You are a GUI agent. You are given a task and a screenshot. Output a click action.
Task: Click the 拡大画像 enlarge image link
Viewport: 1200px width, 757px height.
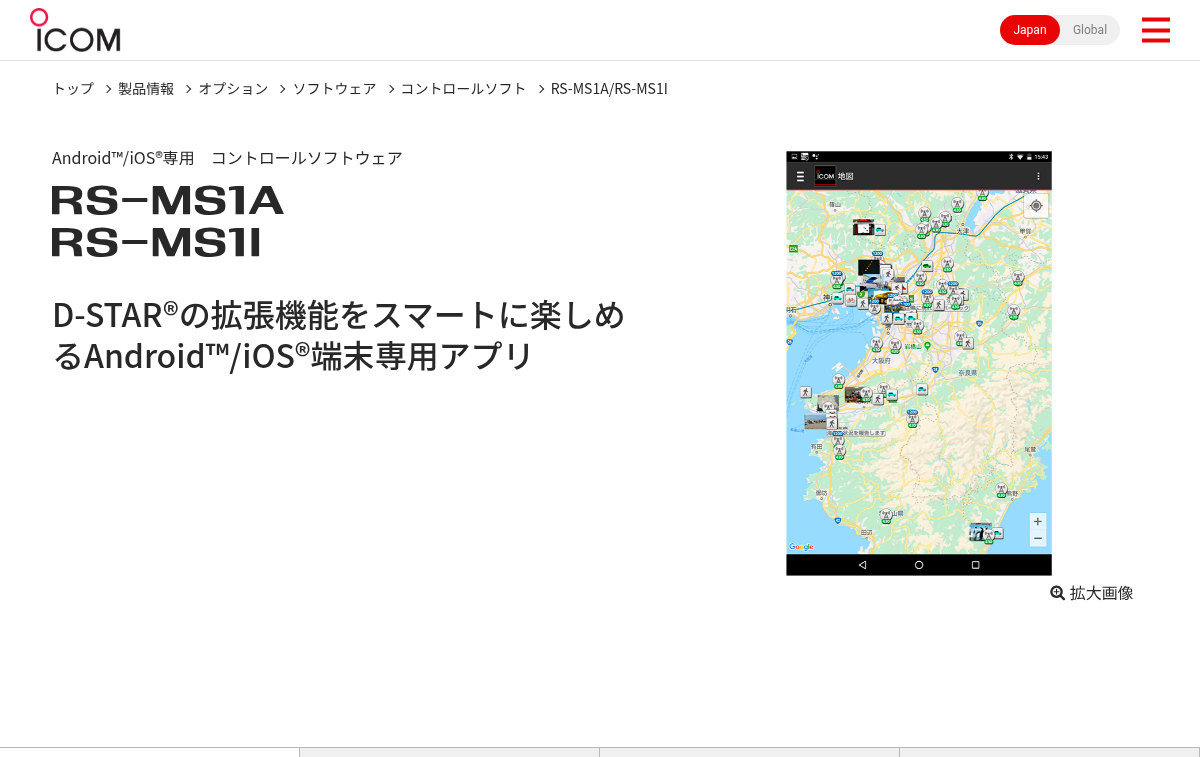[1092, 593]
